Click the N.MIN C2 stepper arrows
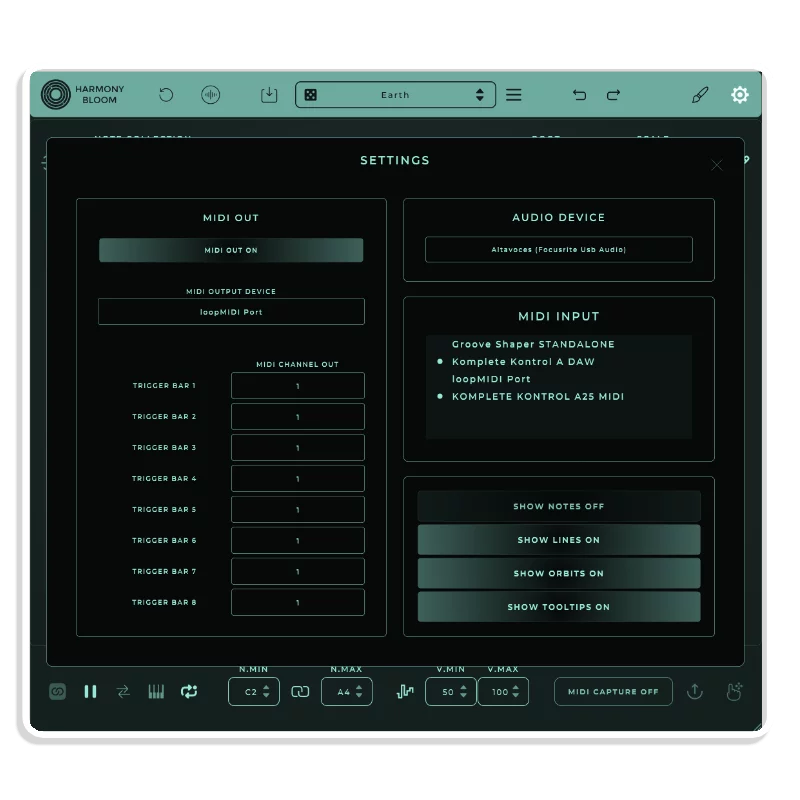 [266, 692]
